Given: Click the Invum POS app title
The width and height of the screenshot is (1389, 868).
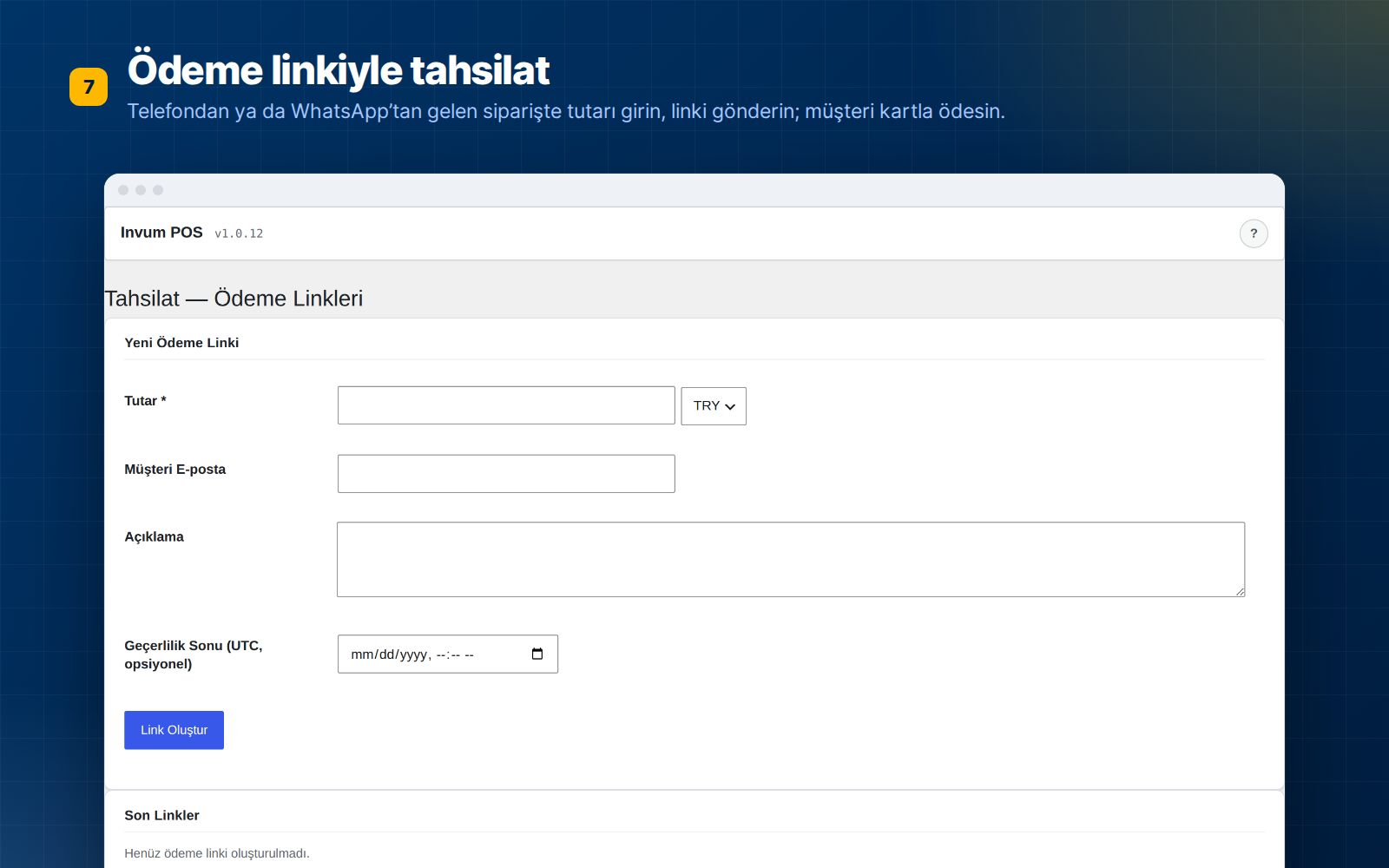Looking at the screenshot, I should (161, 233).
